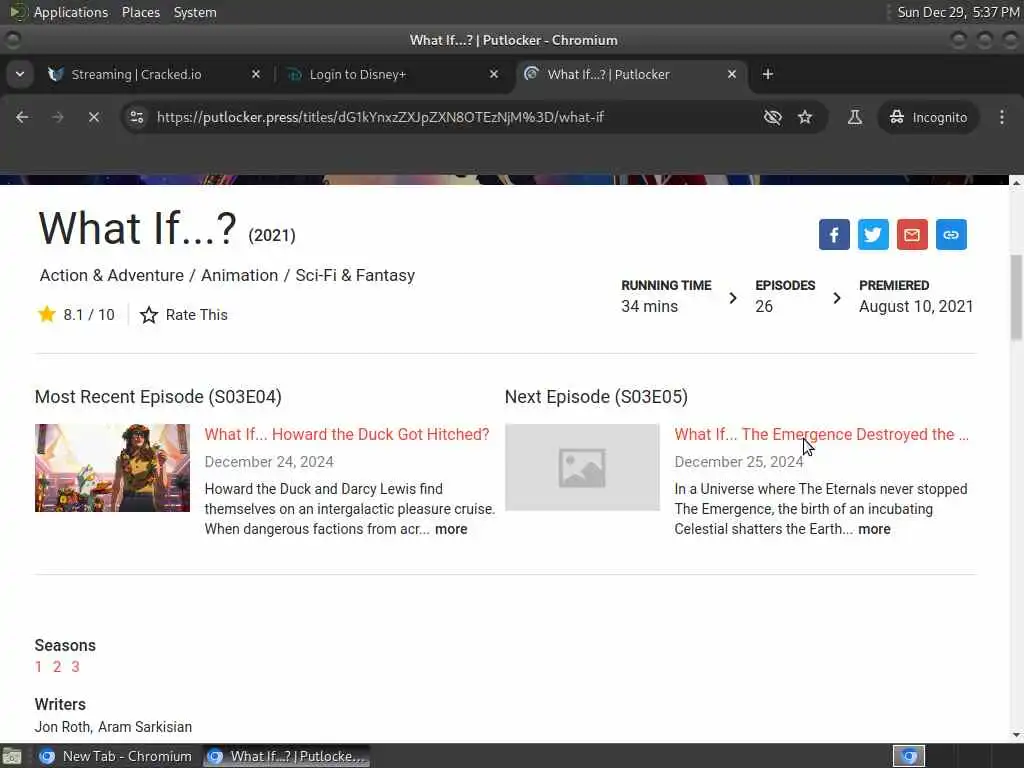Switch to Login to Disney+ tab
The height and width of the screenshot is (768, 1024).
(358, 74)
